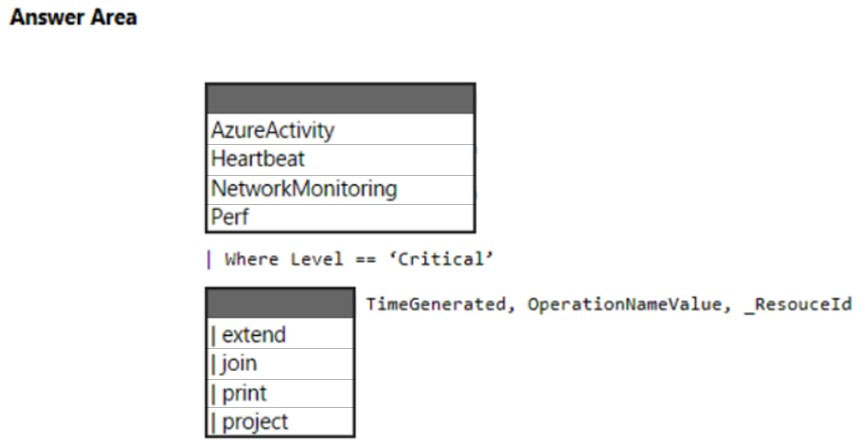The image size is (862, 448).
Task: Select AzureActivity in the table dropdown
Action: coord(340,130)
